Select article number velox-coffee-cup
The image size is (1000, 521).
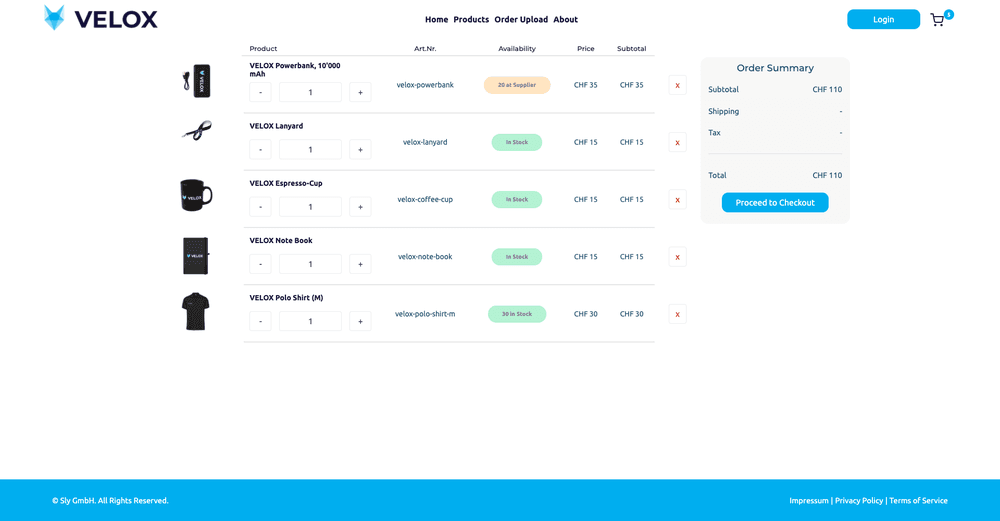click(x=425, y=200)
